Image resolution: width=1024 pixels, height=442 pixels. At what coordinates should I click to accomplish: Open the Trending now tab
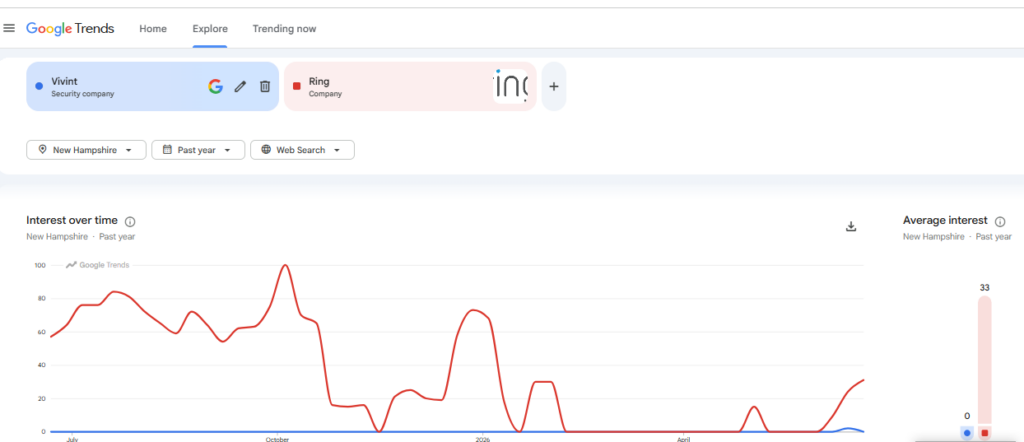pyautogui.click(x=284, y=29)
